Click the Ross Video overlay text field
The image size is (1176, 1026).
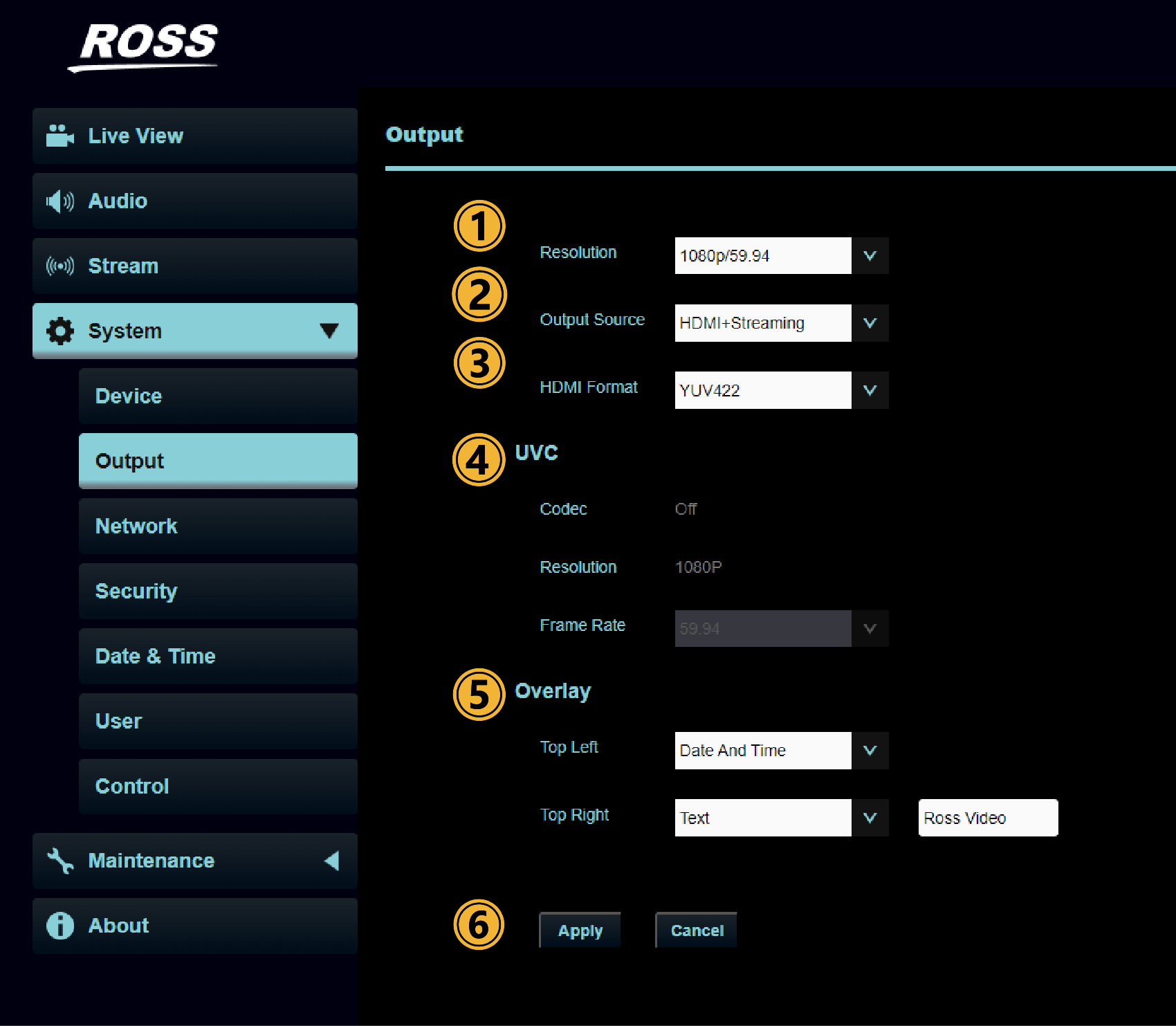point(987,818)
